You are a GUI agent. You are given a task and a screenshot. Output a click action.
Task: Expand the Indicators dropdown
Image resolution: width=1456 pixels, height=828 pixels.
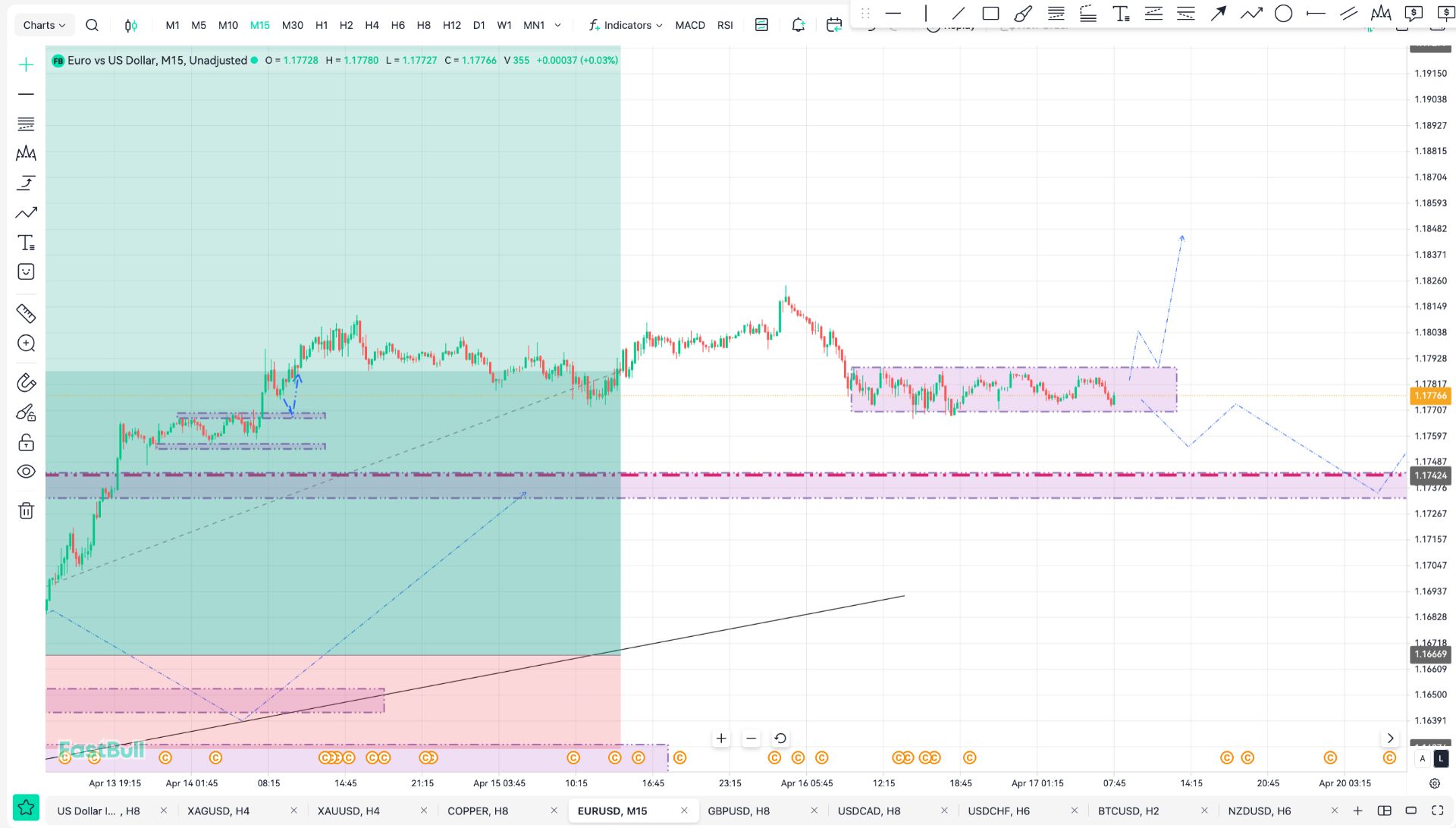626,25
